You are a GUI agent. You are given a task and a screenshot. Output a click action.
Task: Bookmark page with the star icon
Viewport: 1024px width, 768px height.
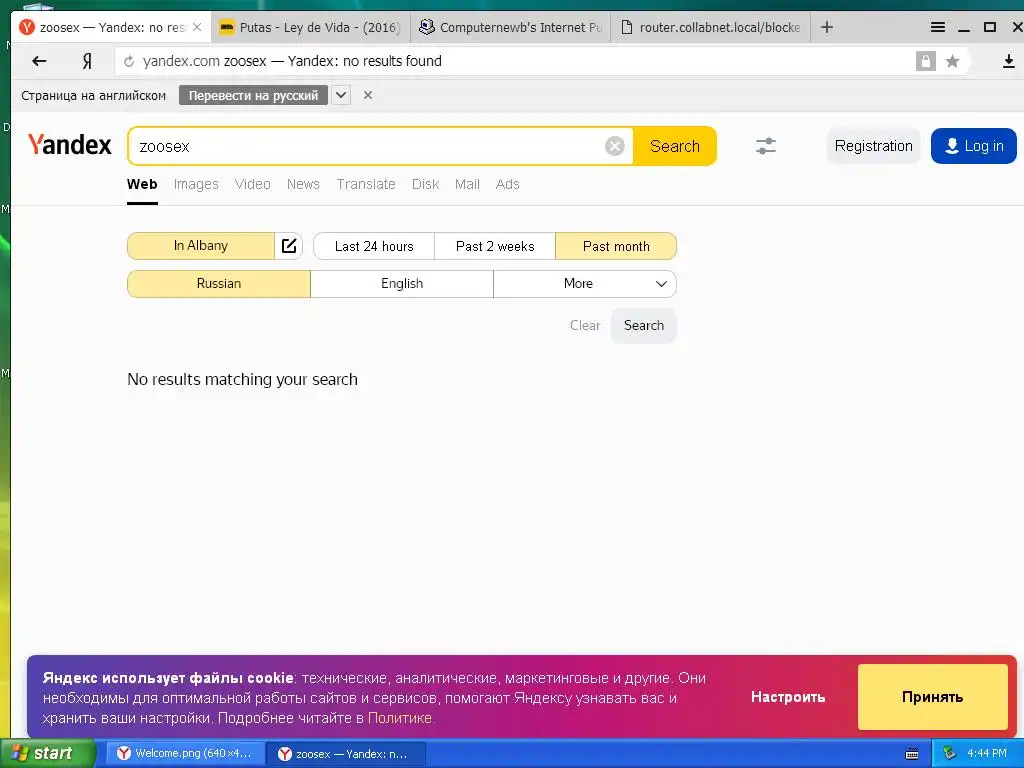click(953, 61)
